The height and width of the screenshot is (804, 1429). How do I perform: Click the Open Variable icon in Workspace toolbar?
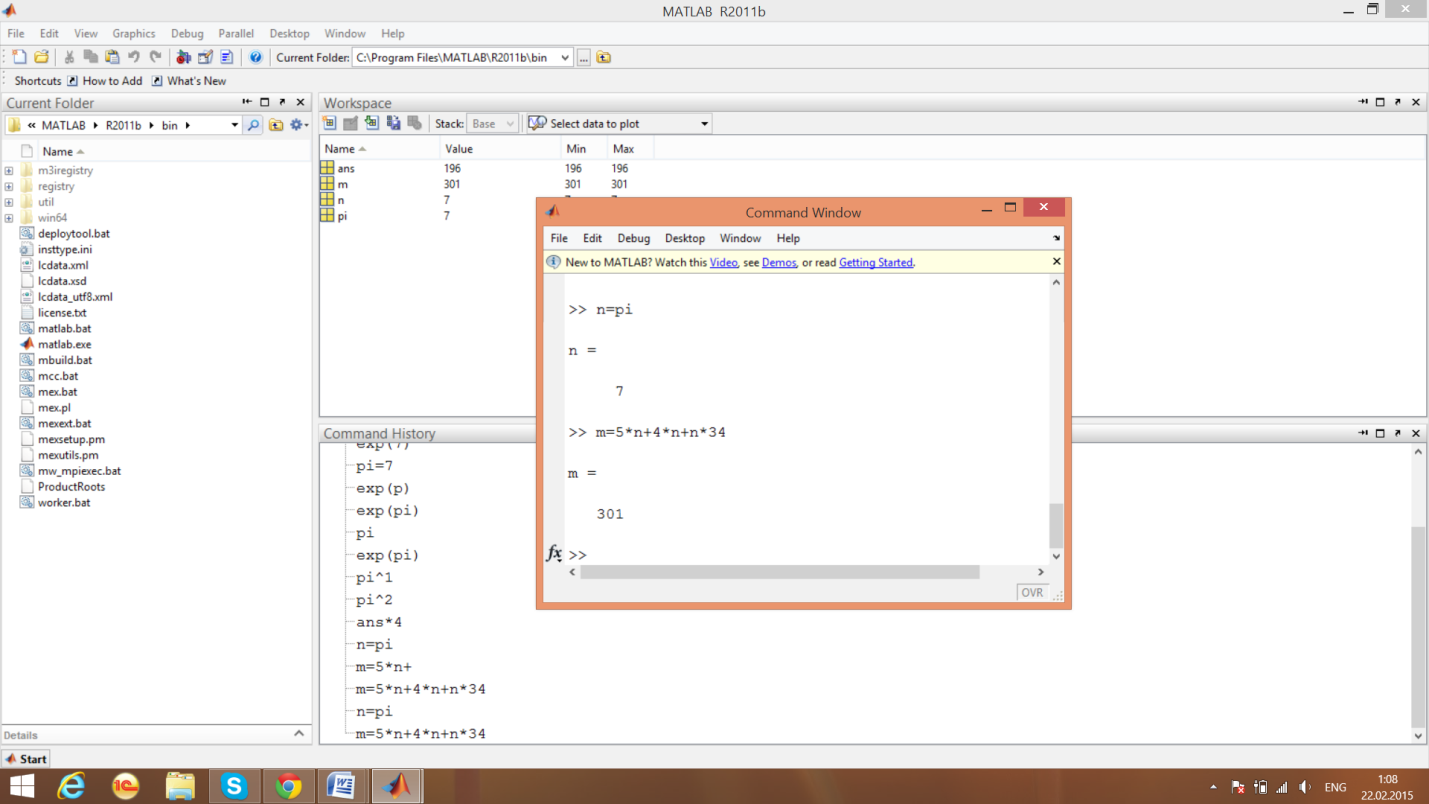[x=351, y=123]
